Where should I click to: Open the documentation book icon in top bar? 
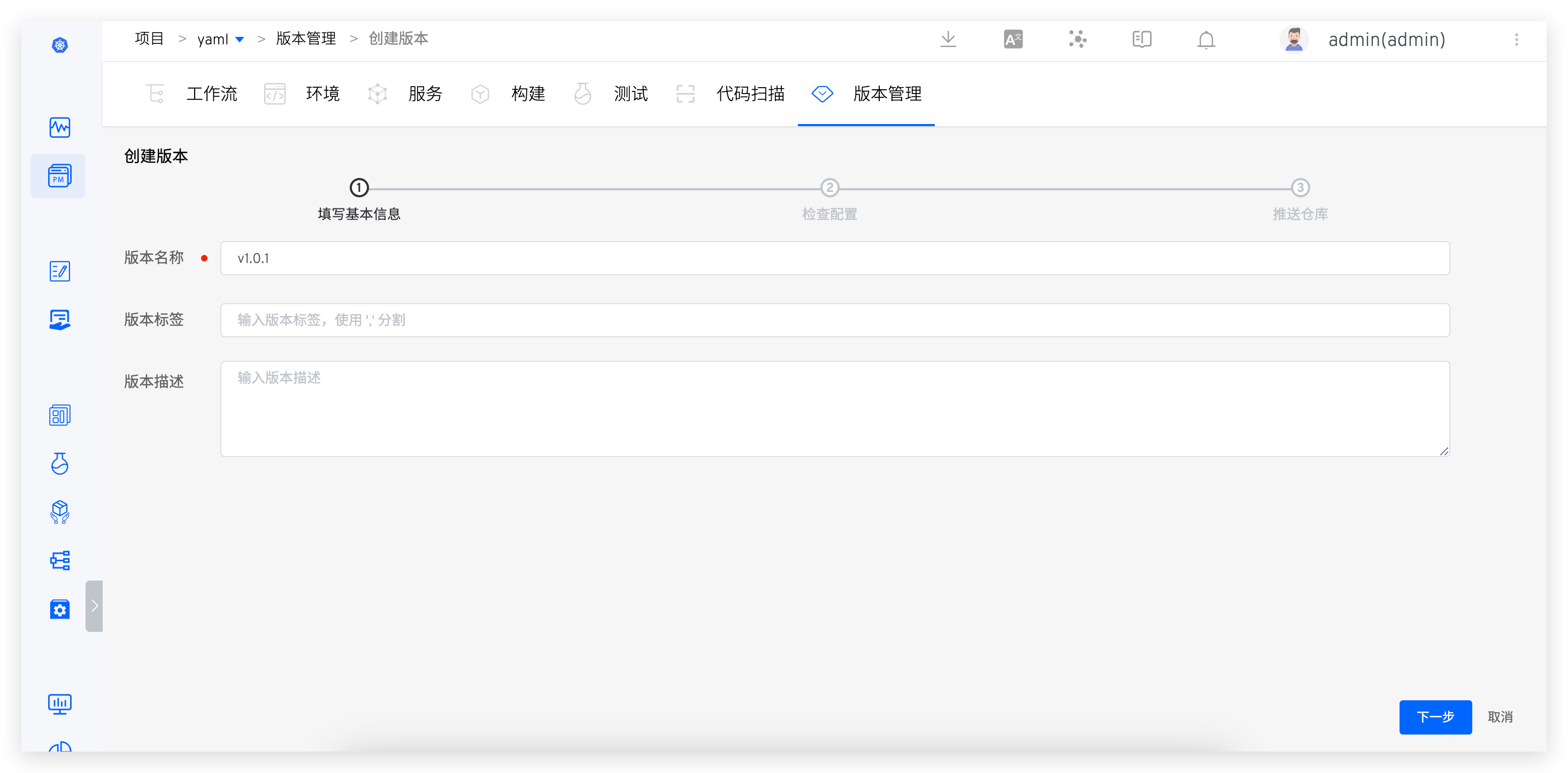(1141, 39)
